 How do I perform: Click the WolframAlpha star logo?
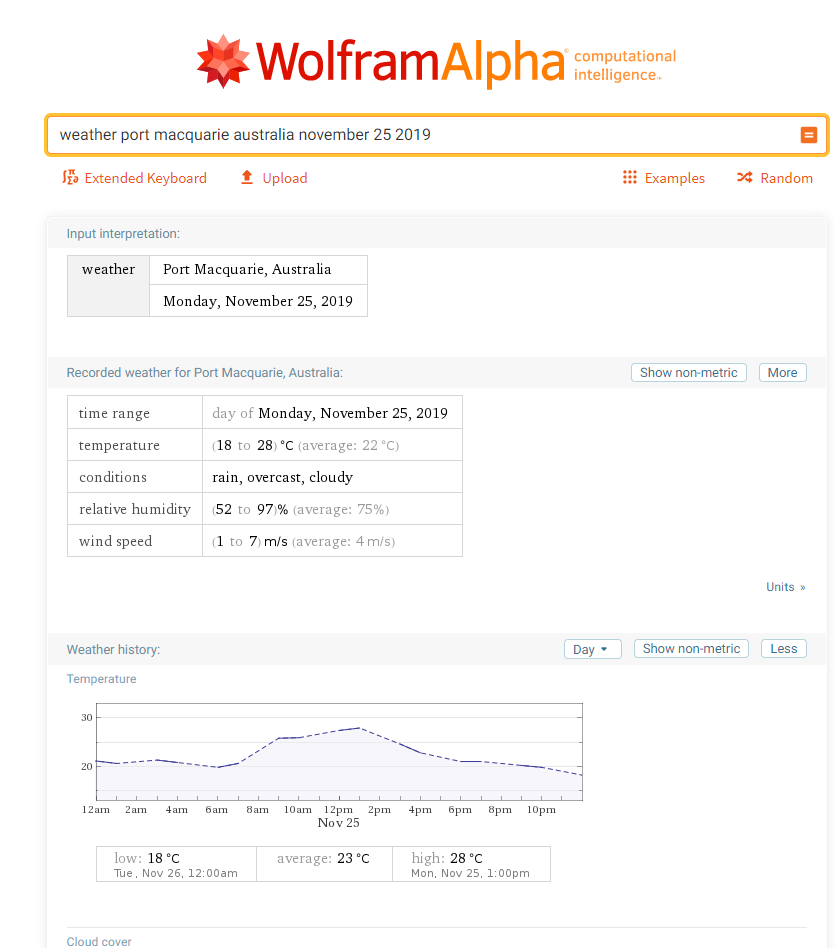point(223,61)
